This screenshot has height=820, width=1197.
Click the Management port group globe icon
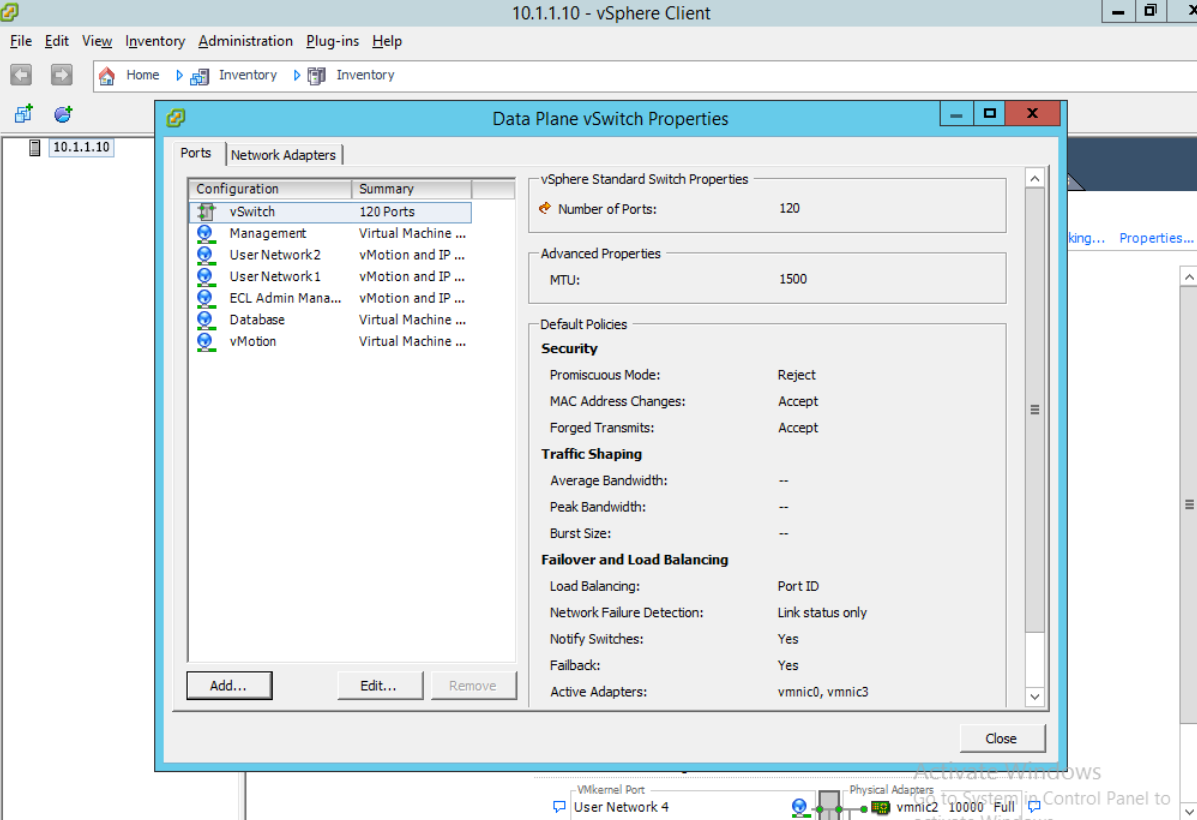tap(206, 233)
